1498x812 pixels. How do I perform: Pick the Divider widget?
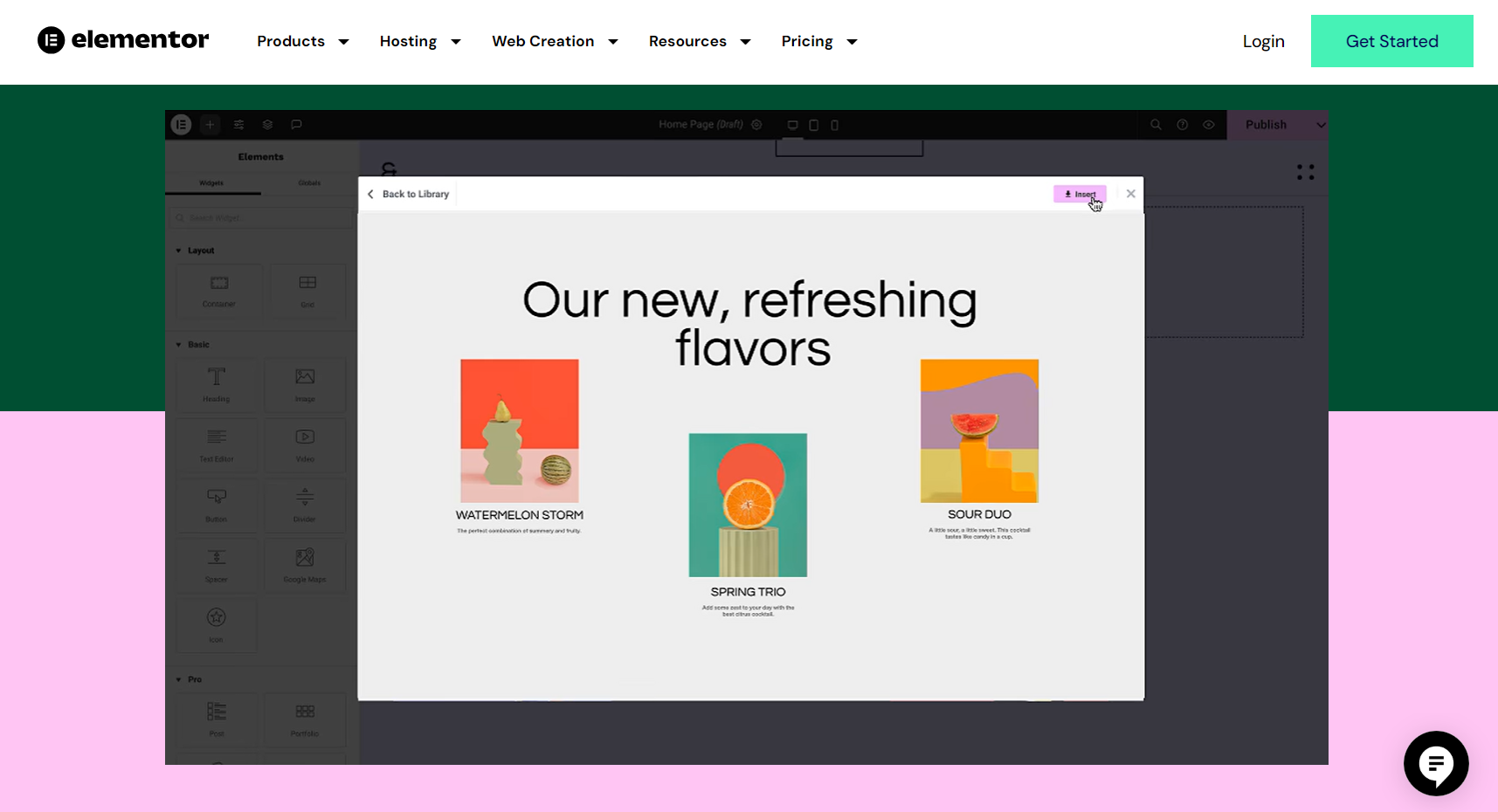point(305,505)
